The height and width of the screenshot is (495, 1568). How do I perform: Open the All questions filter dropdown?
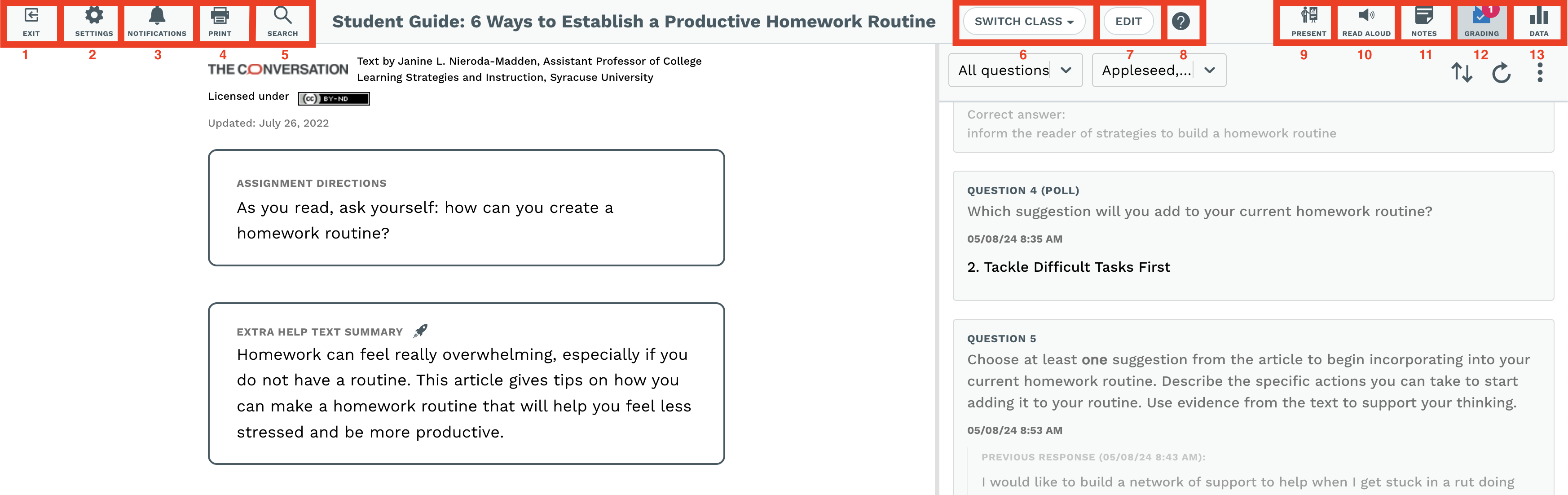tap(1015, 71)
